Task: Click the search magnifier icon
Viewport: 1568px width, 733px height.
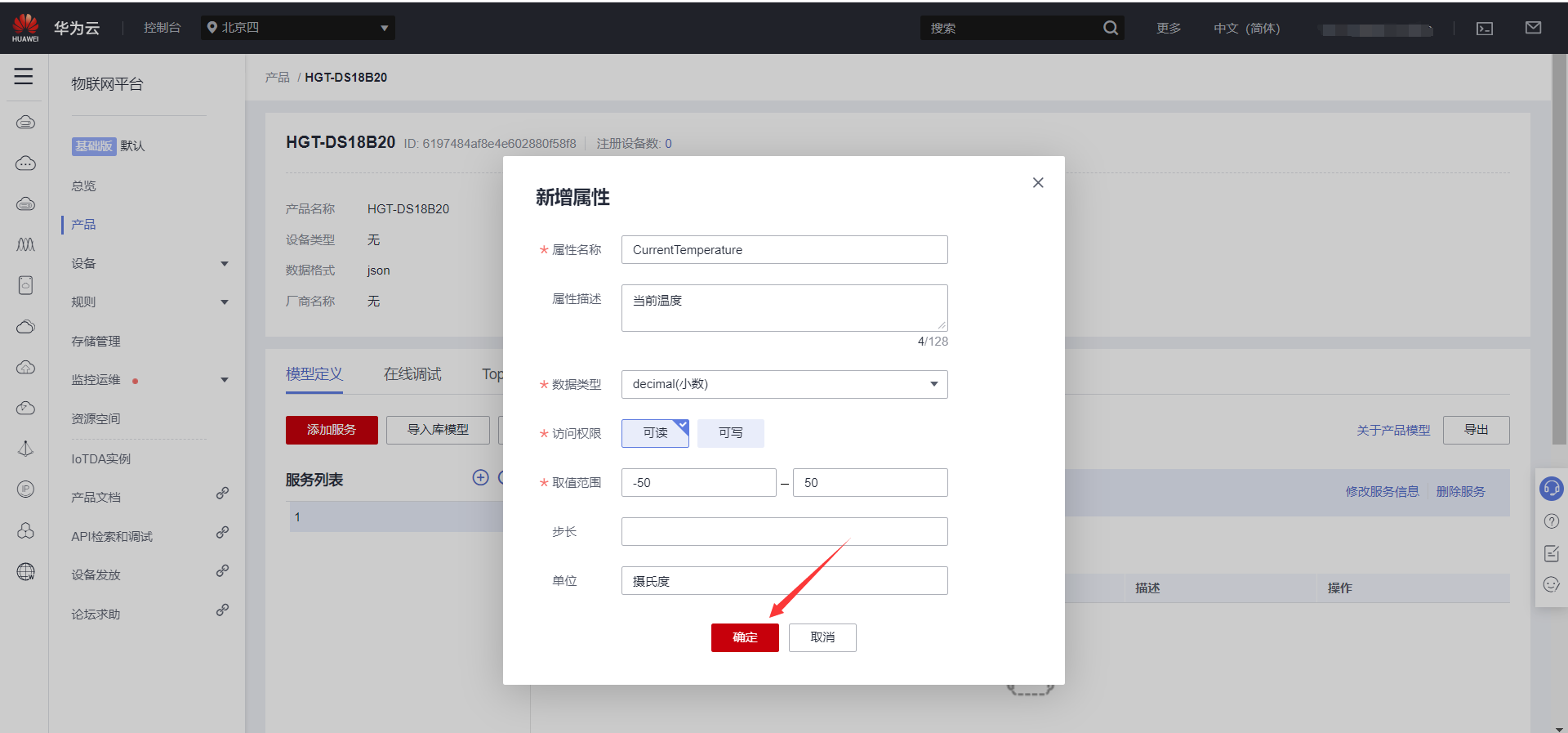Action: click(x=1110, y=28)
